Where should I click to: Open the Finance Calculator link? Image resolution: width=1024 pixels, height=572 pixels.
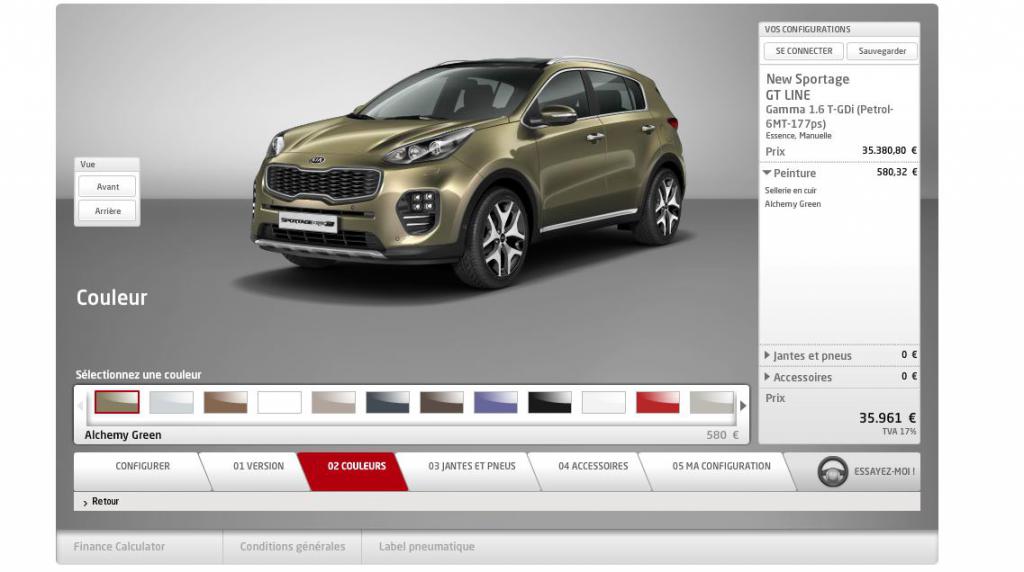(x=119, y=547)
